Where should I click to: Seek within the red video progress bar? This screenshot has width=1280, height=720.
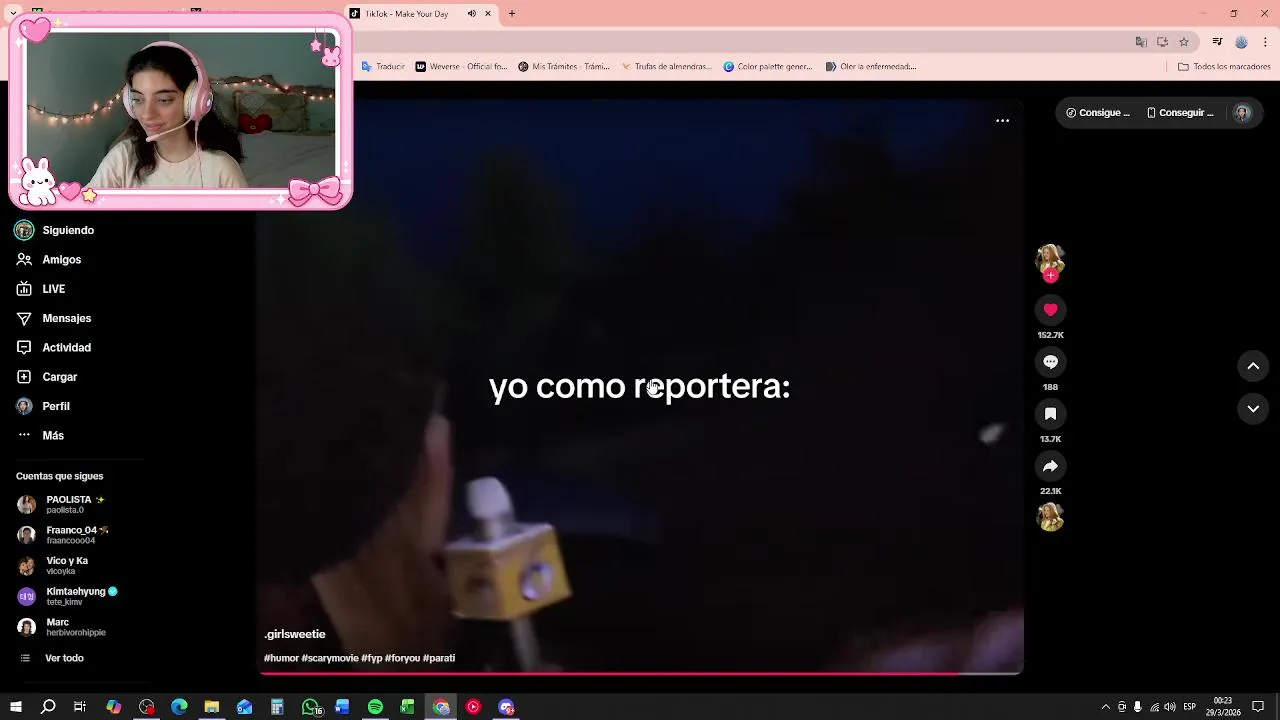640,673
